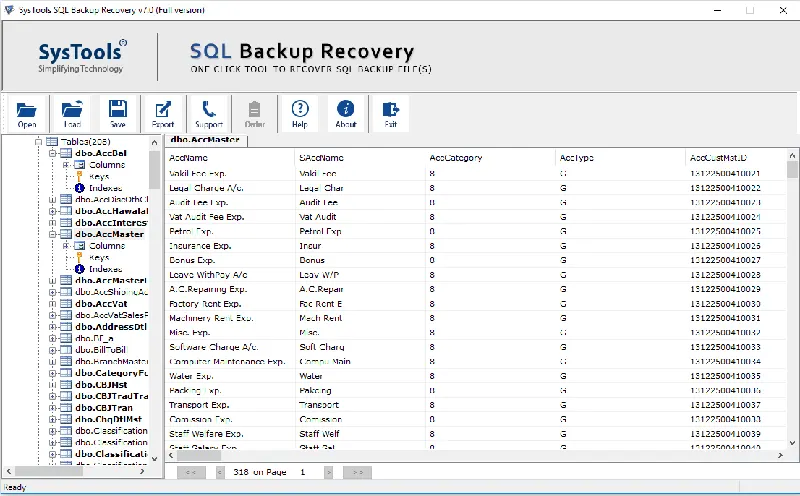Select Columns under dbo.AccBal

click(x=107, y=165)
